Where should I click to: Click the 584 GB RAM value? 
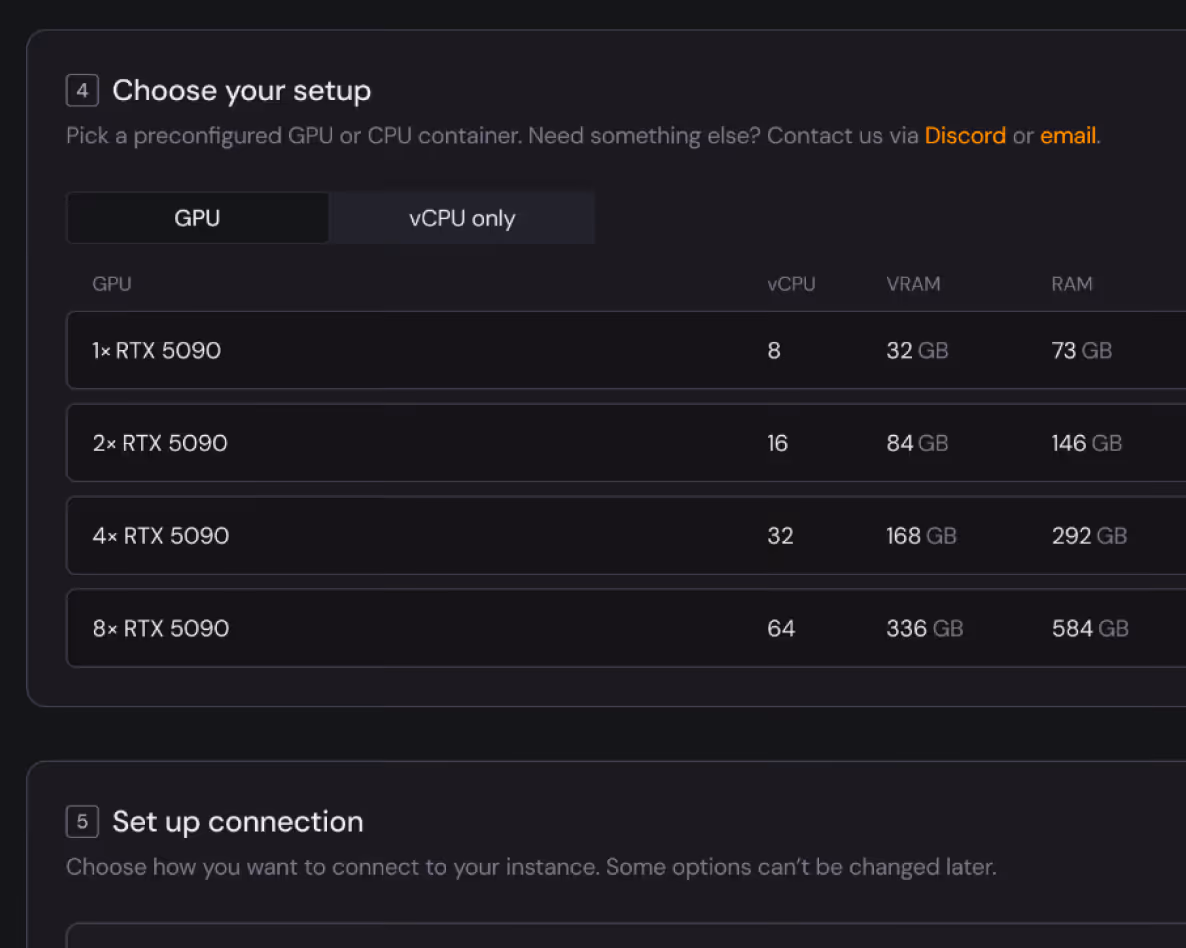(1090, 629)
